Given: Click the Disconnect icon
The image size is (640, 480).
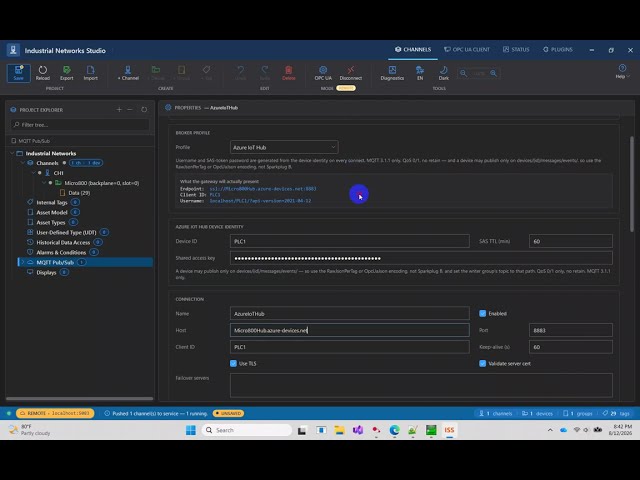Looking at the screenshot, I should point(351,73).
